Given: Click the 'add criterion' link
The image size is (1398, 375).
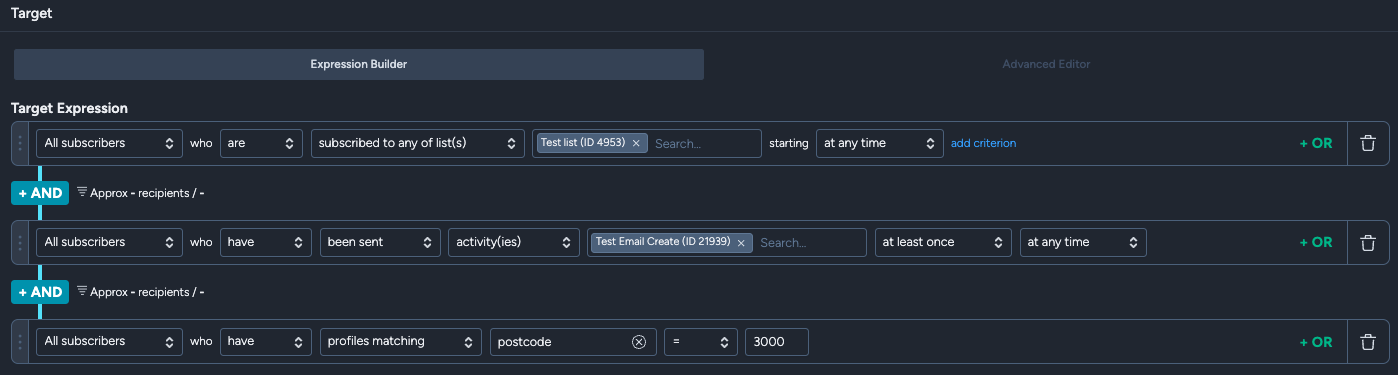Looking at the screenshot, I should click(x=983, y=143).
